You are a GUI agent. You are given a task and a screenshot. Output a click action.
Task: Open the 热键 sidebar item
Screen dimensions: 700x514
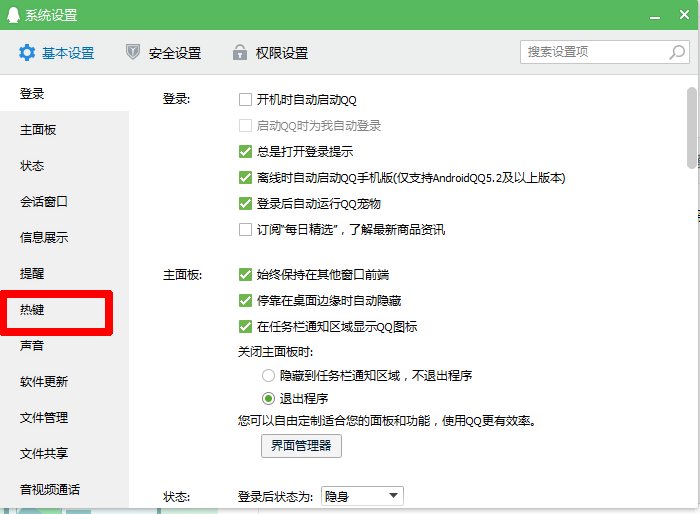pyautogui.click(x=56, y=309)
